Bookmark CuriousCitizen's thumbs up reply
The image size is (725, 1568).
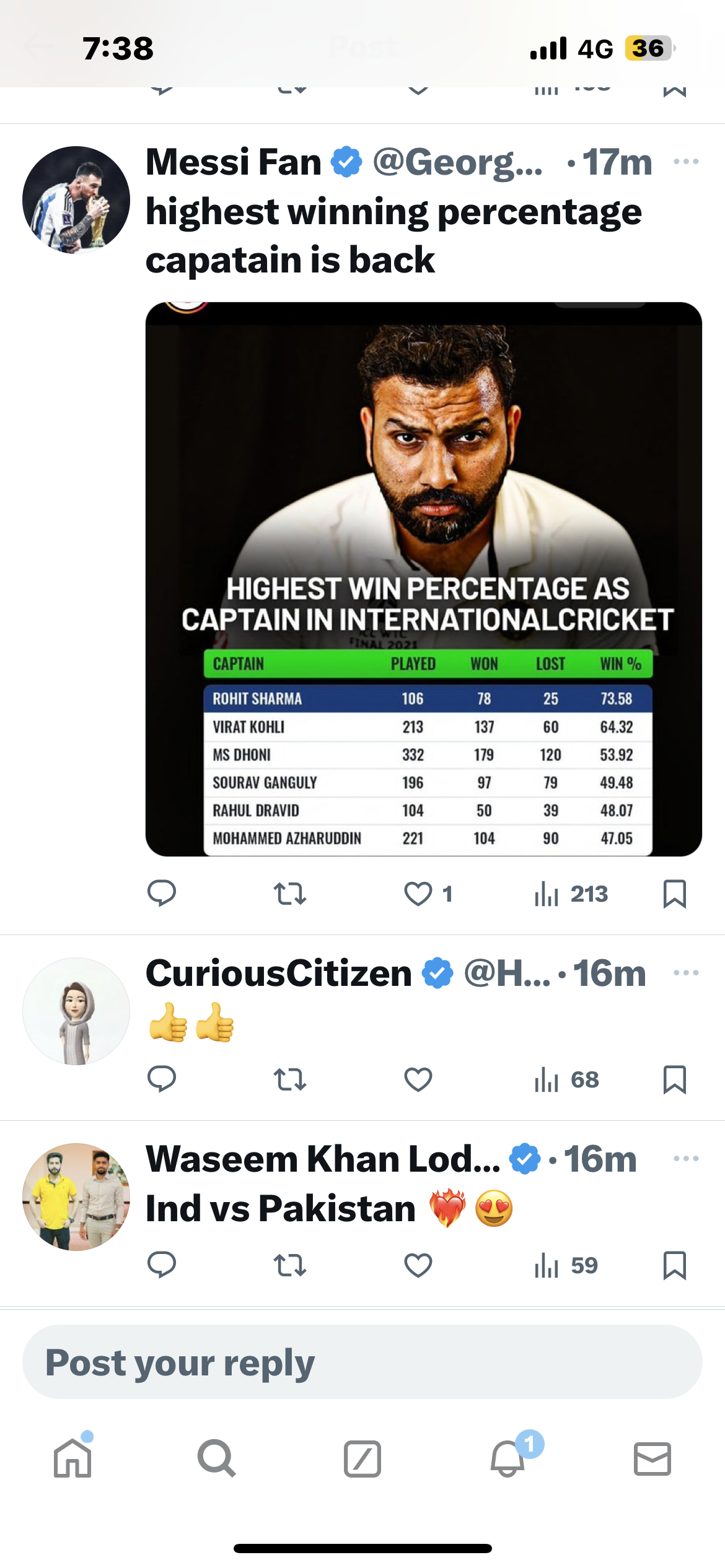point(674,1079)
